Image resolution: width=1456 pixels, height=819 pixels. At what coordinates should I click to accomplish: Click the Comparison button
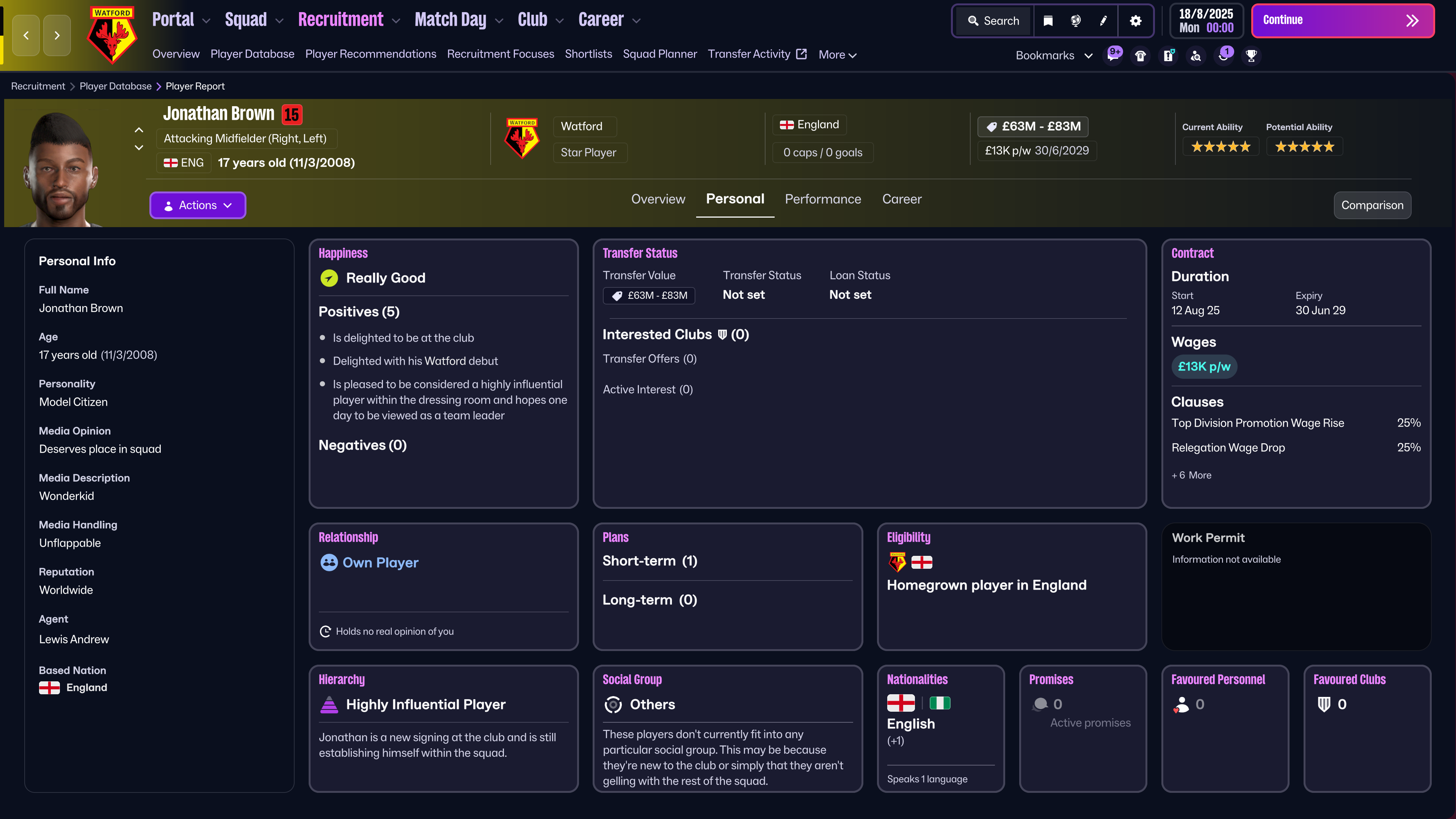pos(1372,205)
